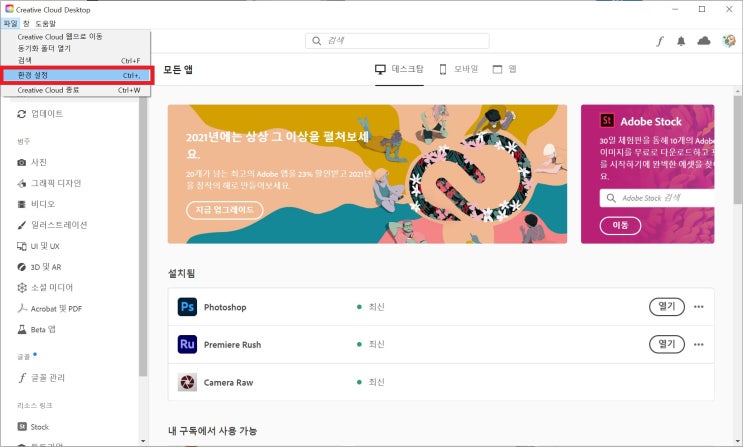Image resolution: width=743 pixels, height=447 pixels.
Task: Click the Premiere Rush app icon
Action: point(187,344)
